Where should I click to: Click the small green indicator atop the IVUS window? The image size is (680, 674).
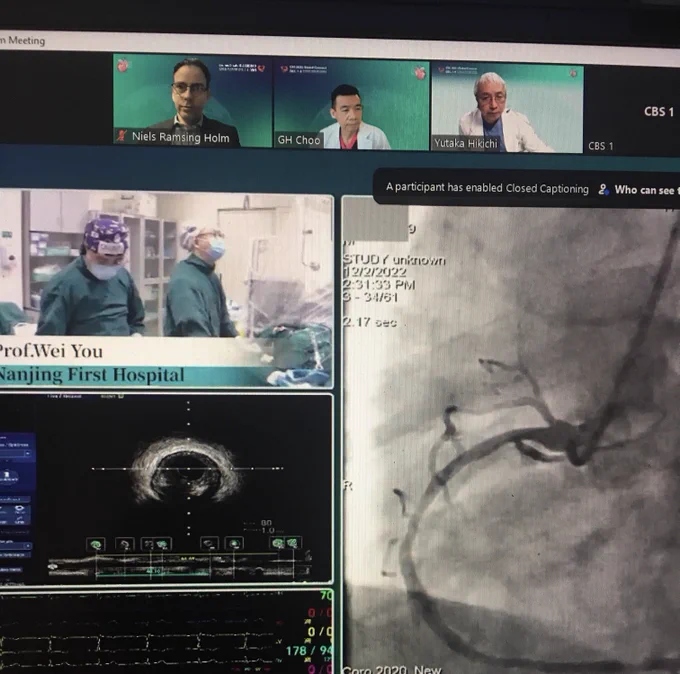point(121,396)
